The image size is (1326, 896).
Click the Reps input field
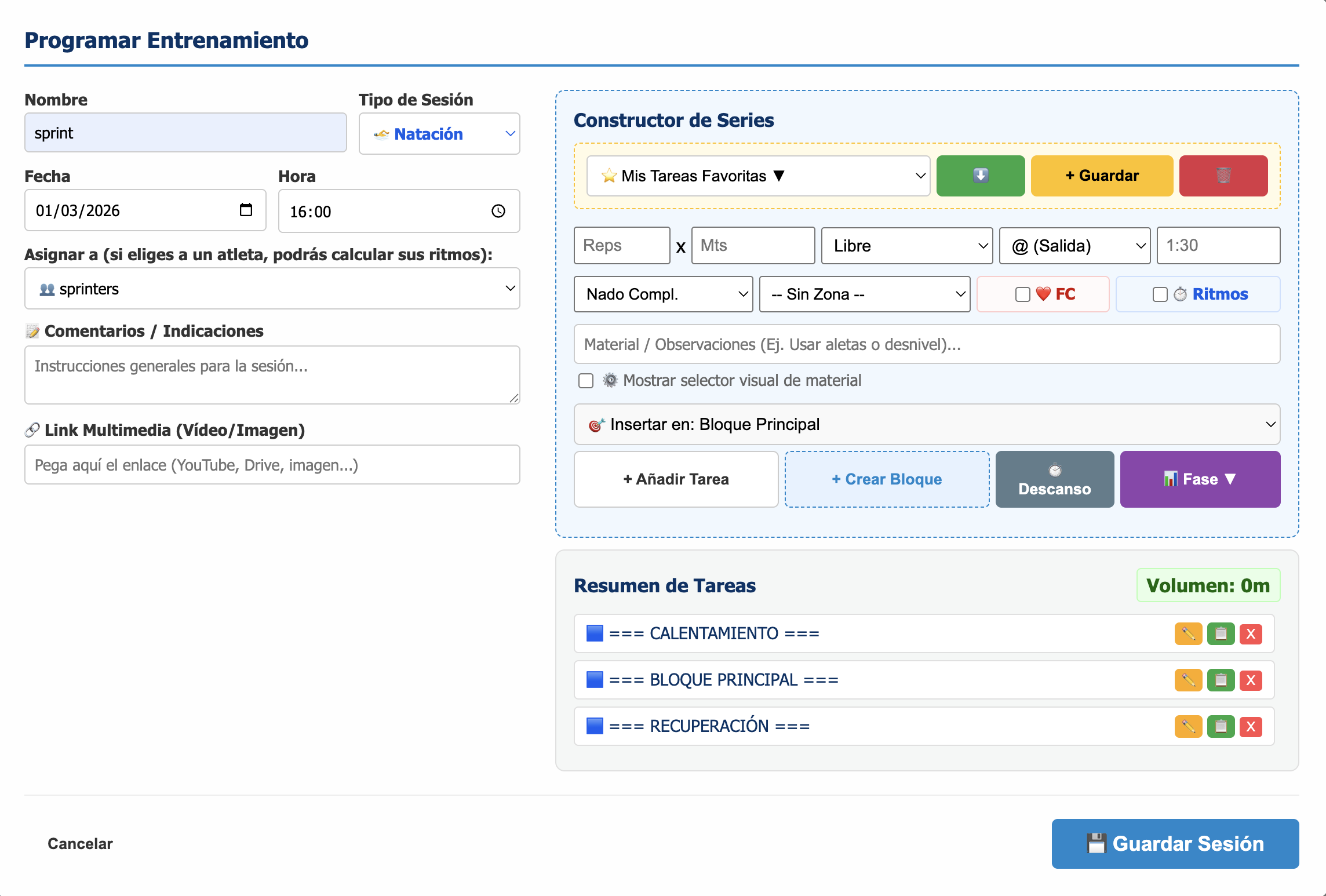621,246
